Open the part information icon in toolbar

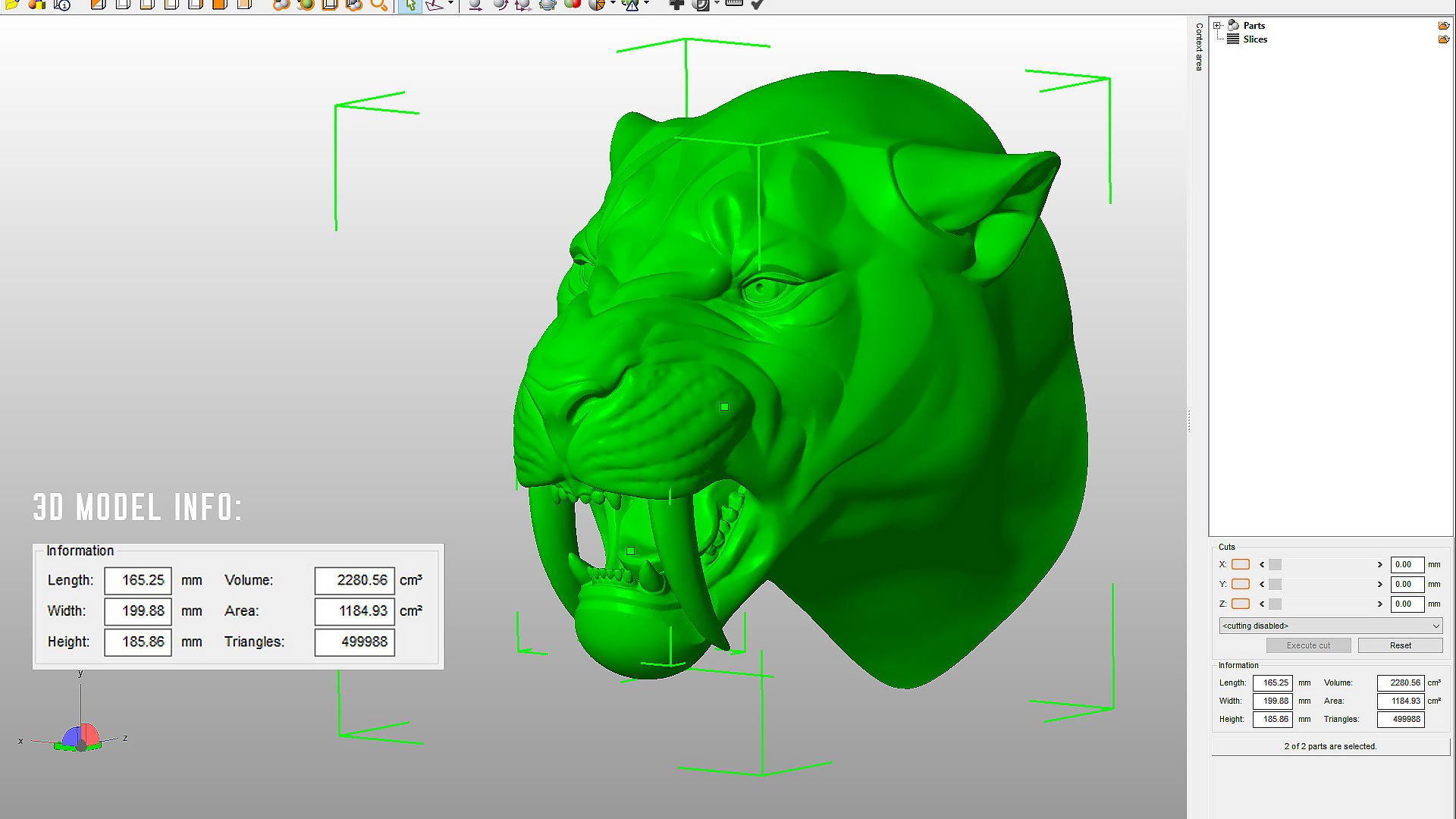coord(62,5)
